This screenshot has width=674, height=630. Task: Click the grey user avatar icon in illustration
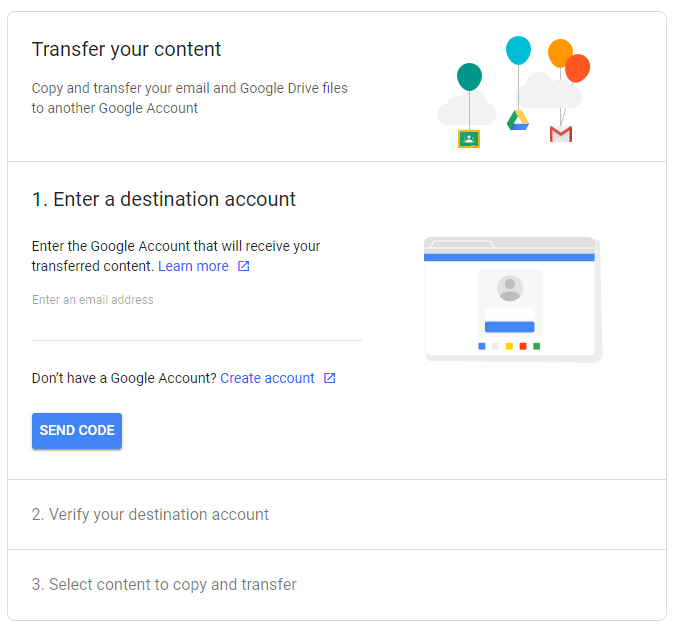pyautogui.click(x=510, y=288)
